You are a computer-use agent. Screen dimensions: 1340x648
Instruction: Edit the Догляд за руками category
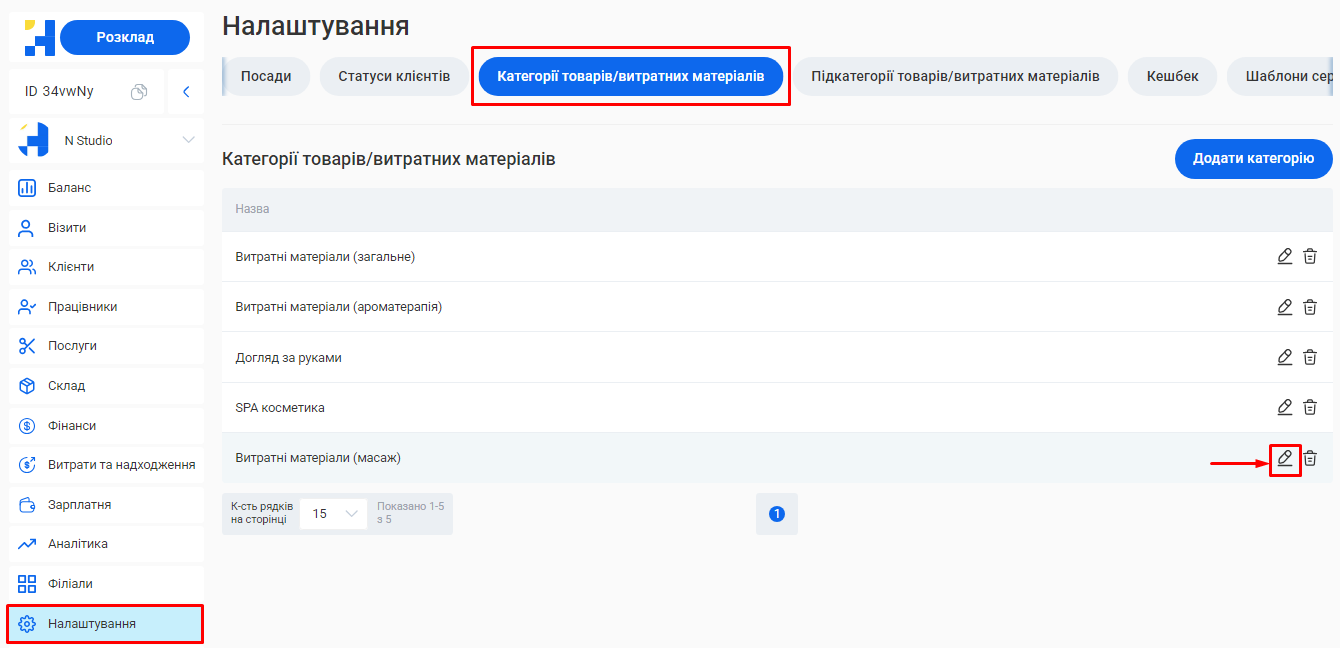pyautogui.click(x=1284, y=357)
